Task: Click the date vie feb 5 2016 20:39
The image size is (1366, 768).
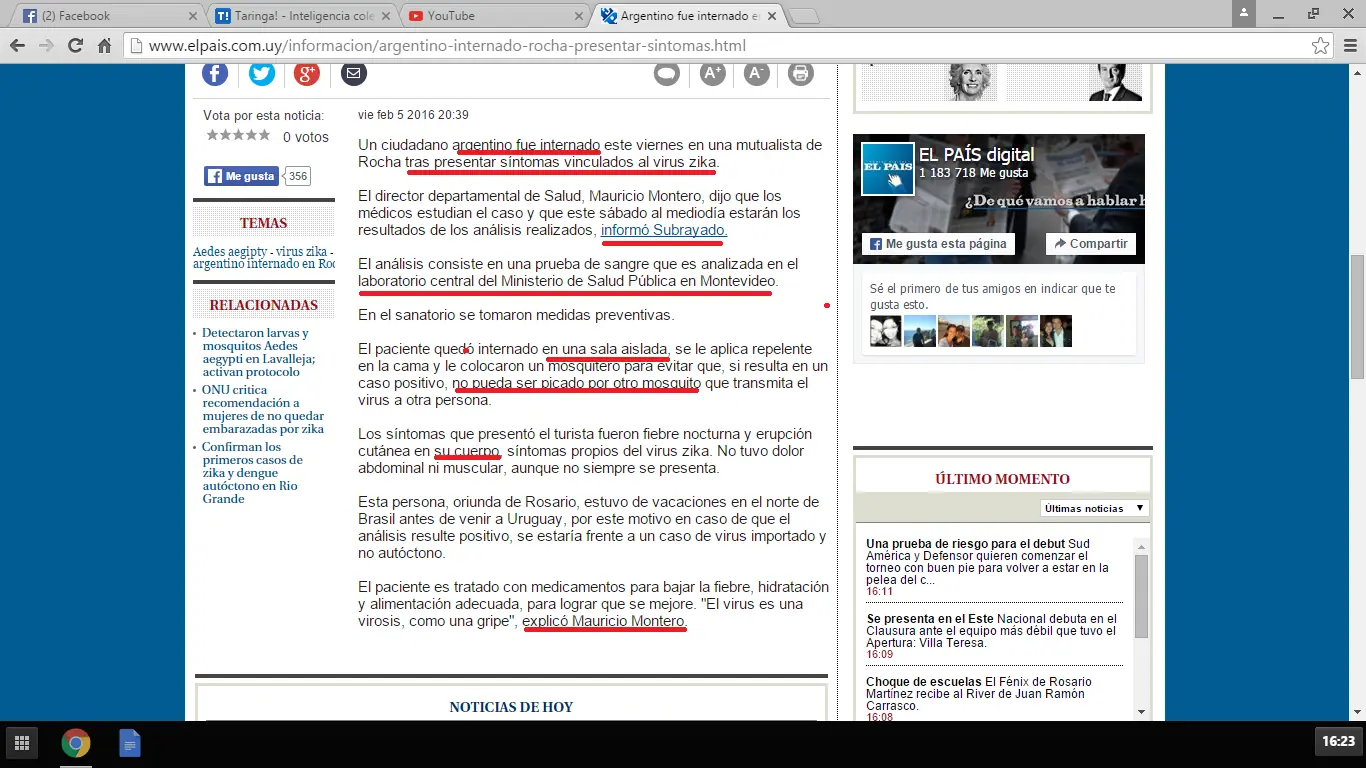Action: pos(413,115)
